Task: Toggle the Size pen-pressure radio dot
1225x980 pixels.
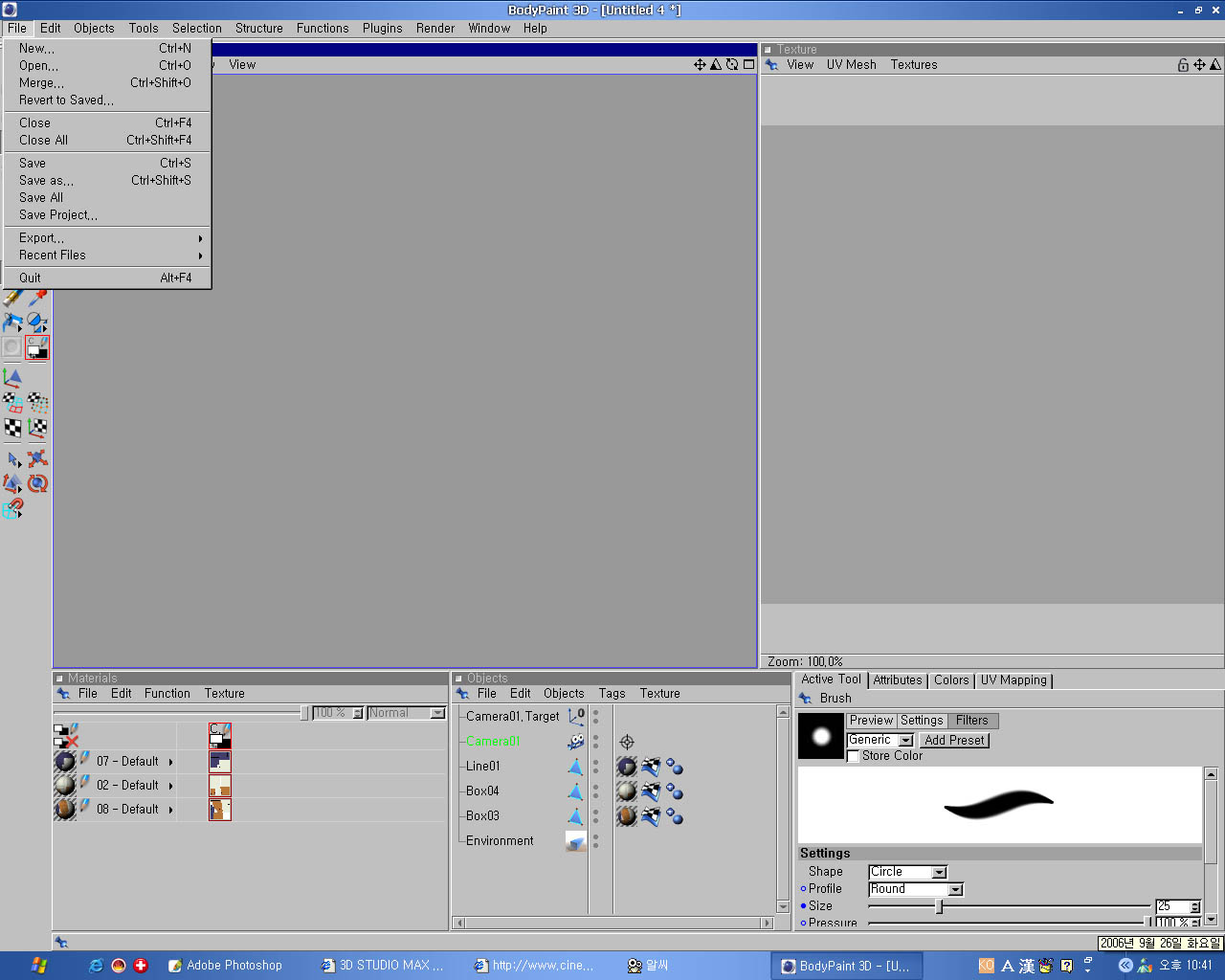Action: [804, 906]
